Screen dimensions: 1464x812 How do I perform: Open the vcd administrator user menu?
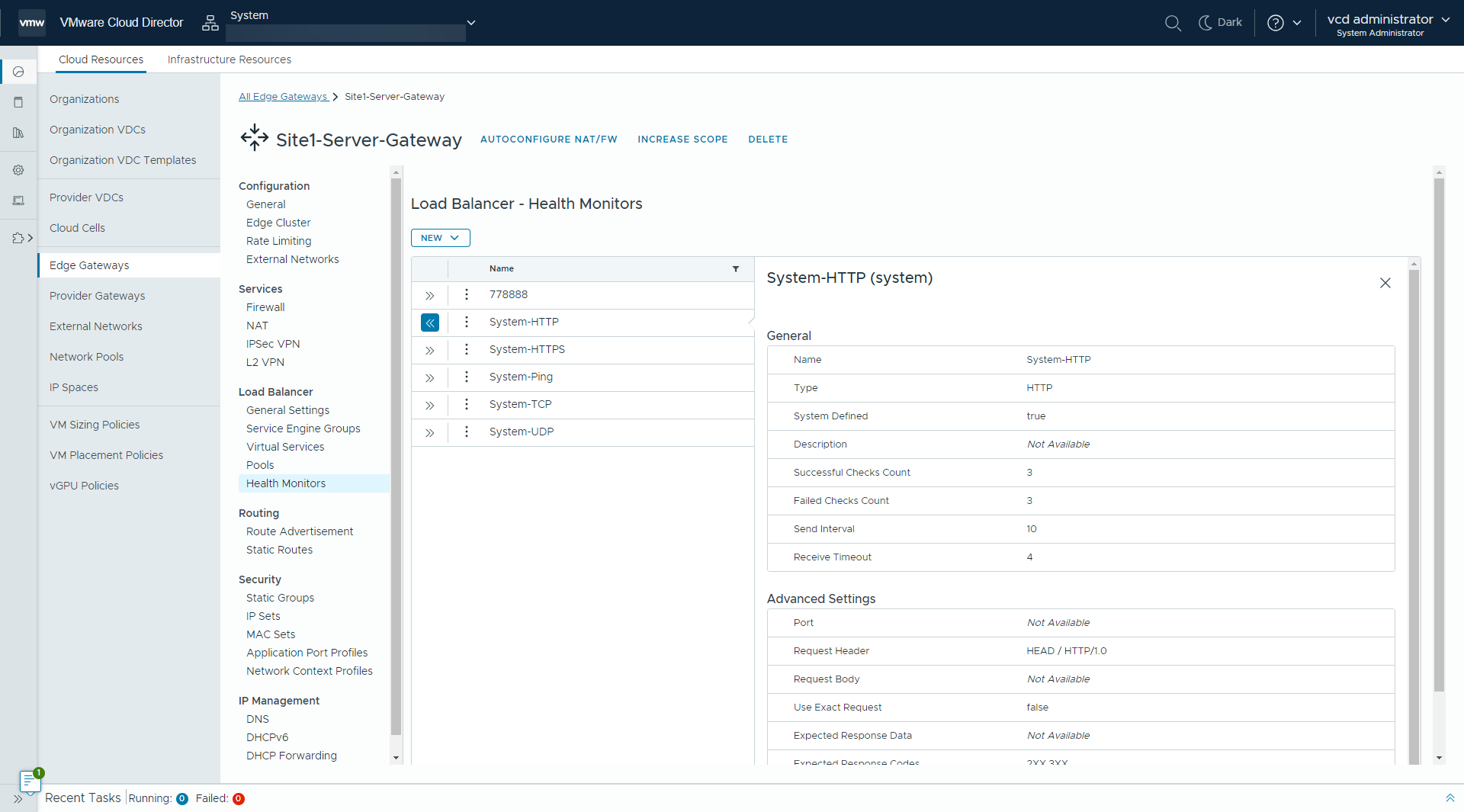coord(1388,24)
